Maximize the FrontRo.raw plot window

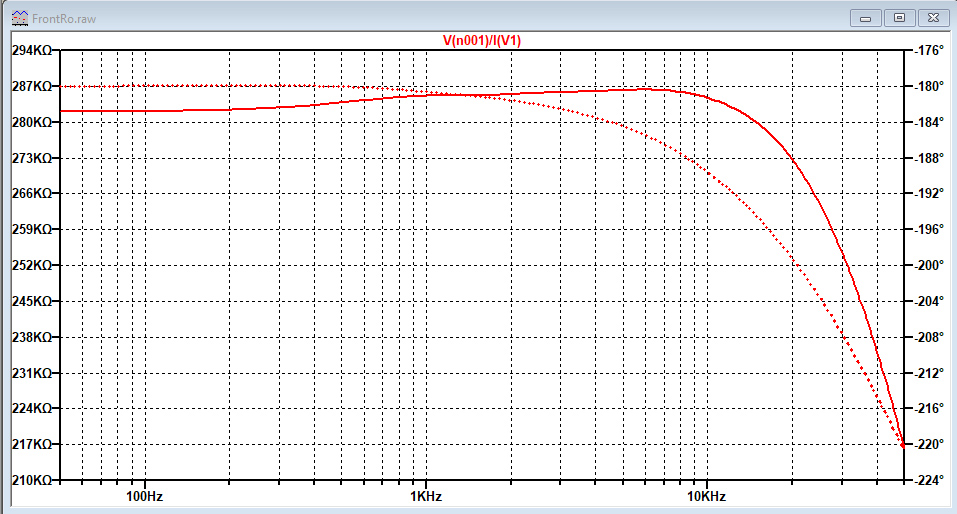point(899,18)
